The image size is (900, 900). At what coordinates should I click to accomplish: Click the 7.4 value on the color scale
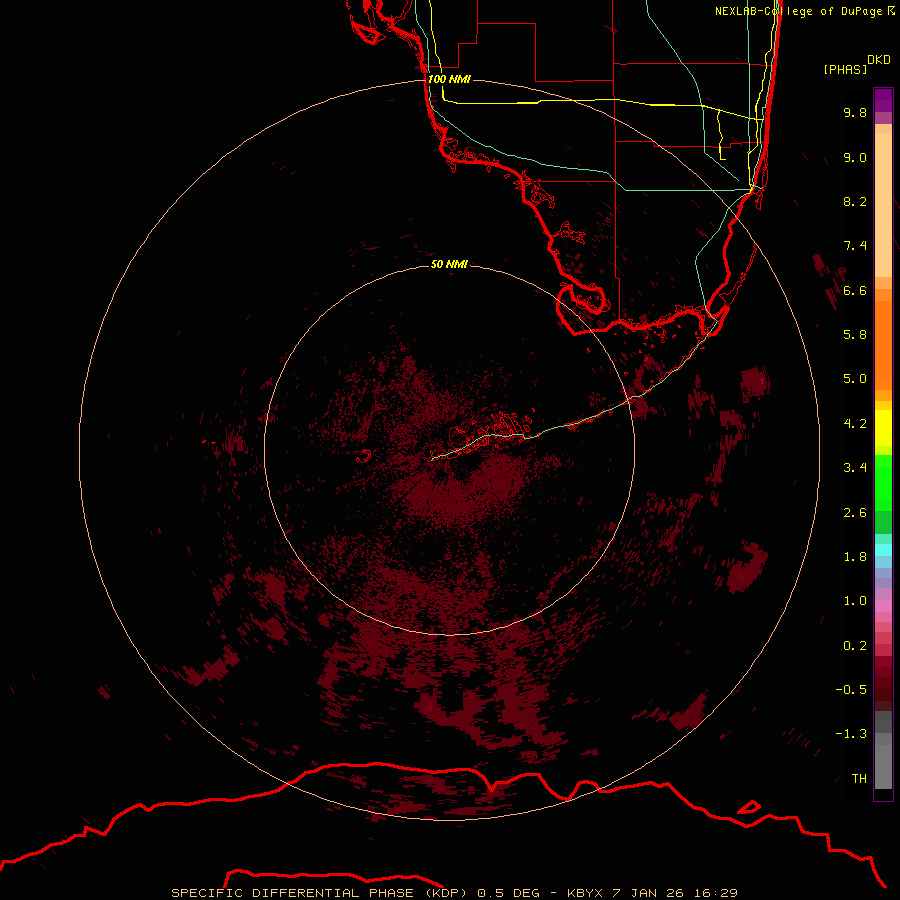click(x=855, y=246)
